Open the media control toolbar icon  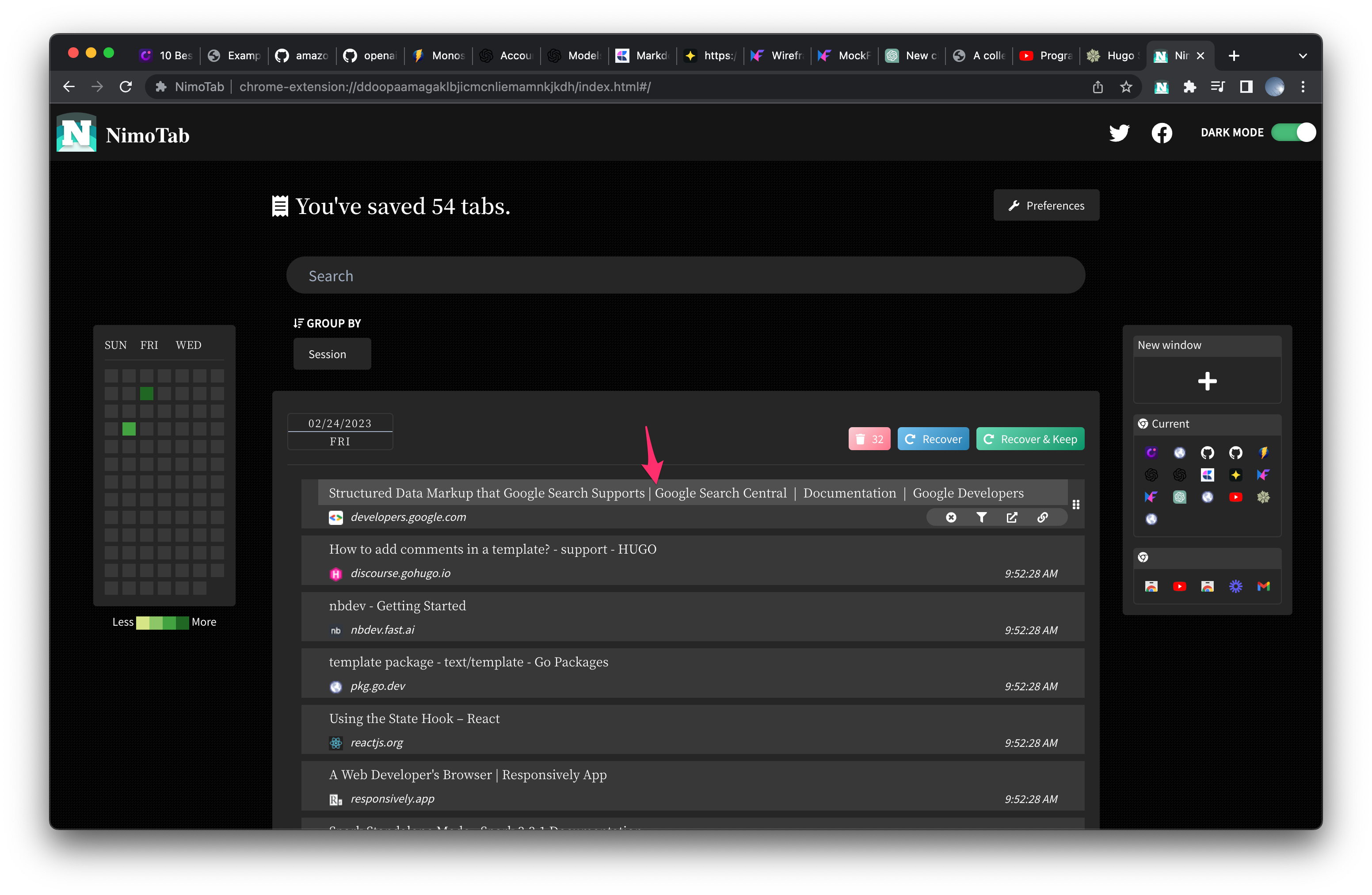tap(1218, 87)
